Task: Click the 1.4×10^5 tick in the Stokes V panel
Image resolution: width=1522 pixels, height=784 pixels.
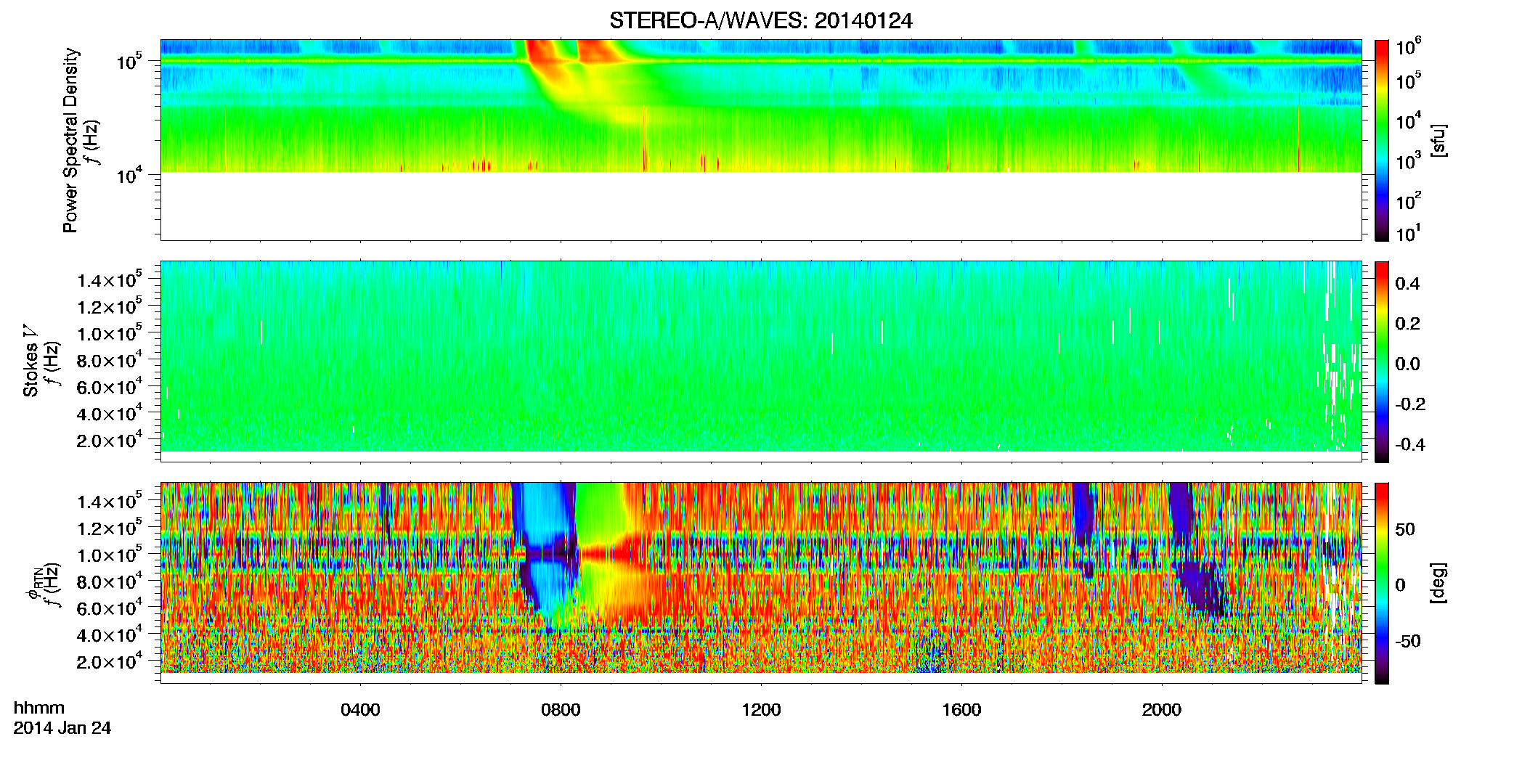Action: tap(110, 279)
